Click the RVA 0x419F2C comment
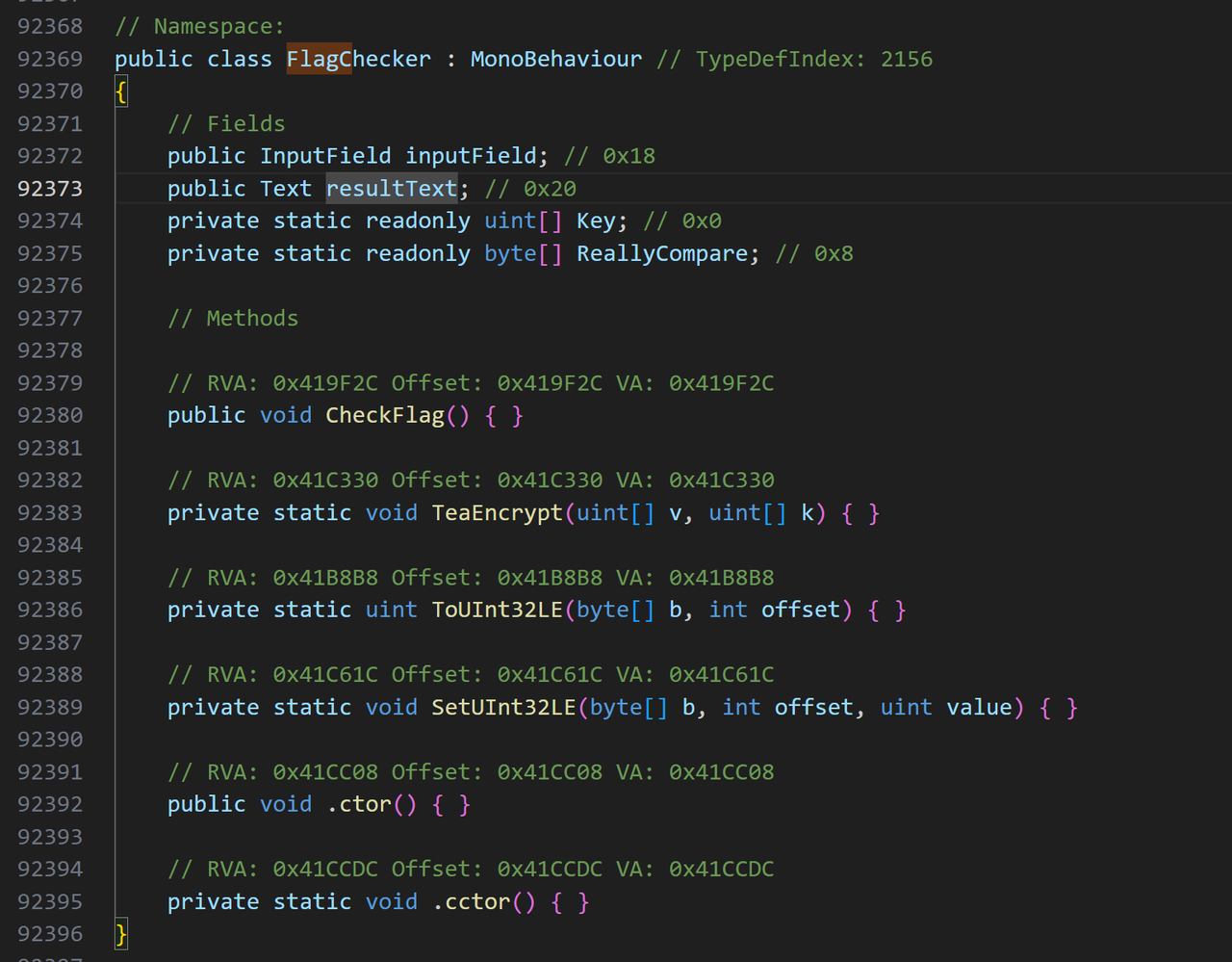 [471, 383]
